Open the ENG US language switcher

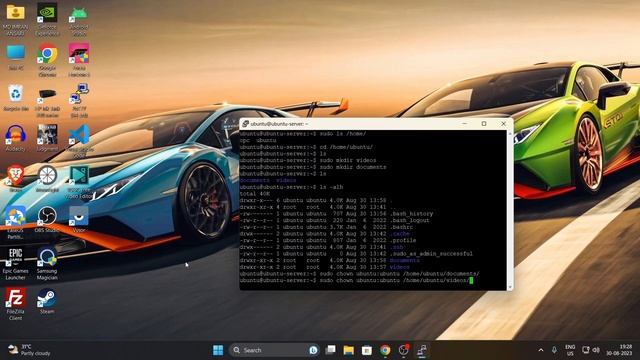[x=570, y=350]
